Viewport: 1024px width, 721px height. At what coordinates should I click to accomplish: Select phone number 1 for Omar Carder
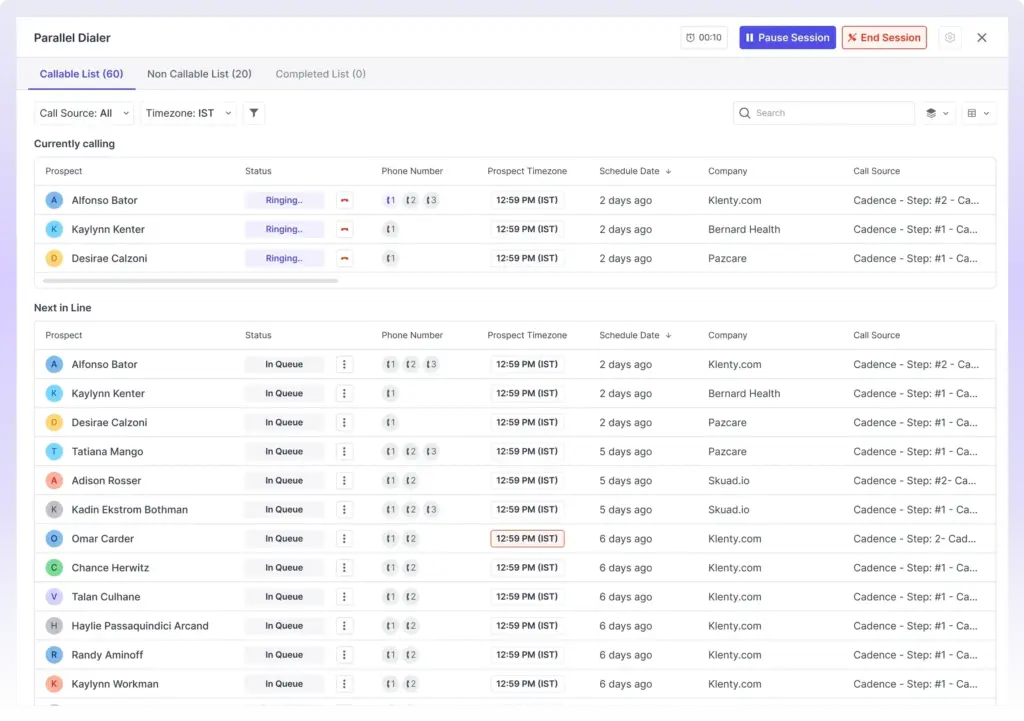(390, 538)
